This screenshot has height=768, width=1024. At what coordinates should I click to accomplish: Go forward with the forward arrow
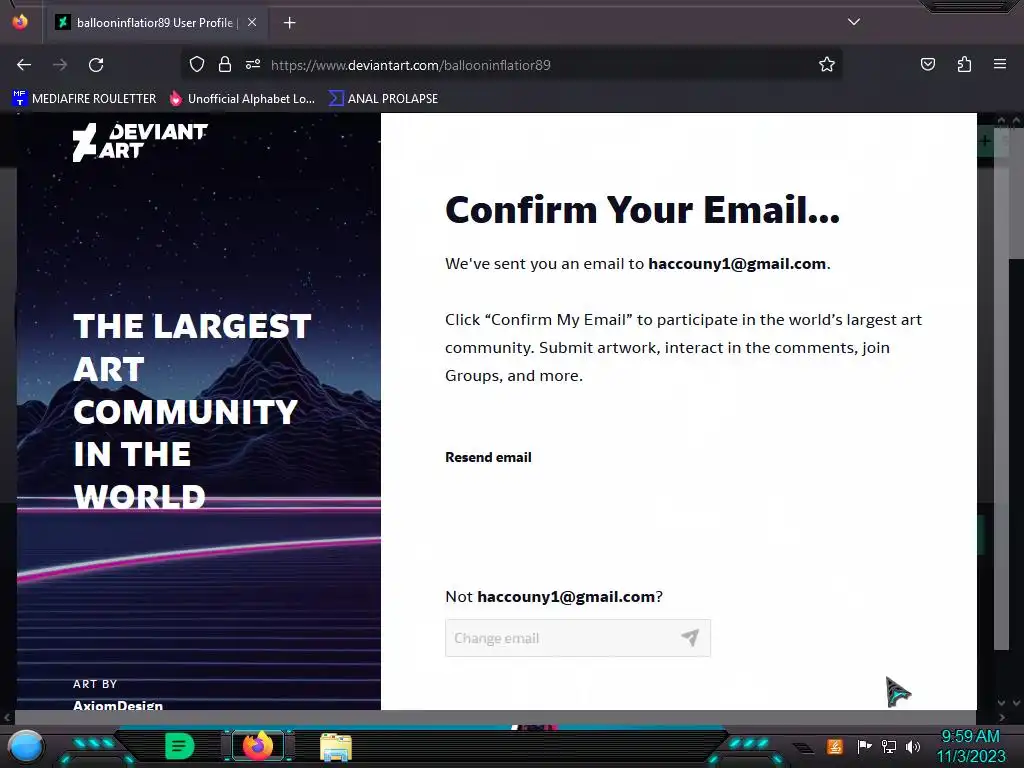point(60,65)
